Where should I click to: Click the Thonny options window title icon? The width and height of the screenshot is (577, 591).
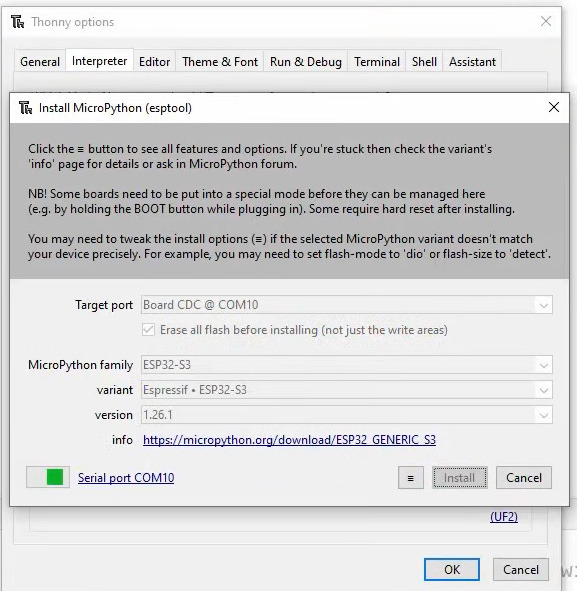[x=18, y=22]
